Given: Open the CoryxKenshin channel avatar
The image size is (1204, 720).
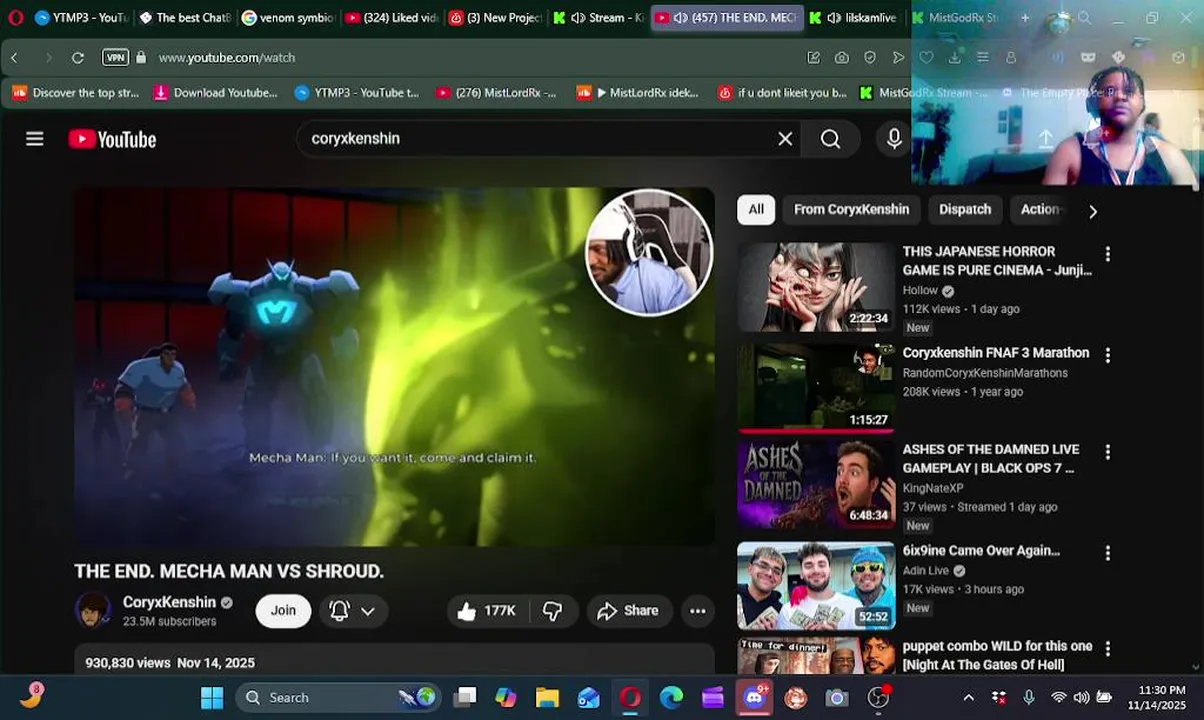Looking at the screenshot, I should [x=93, y=611].
